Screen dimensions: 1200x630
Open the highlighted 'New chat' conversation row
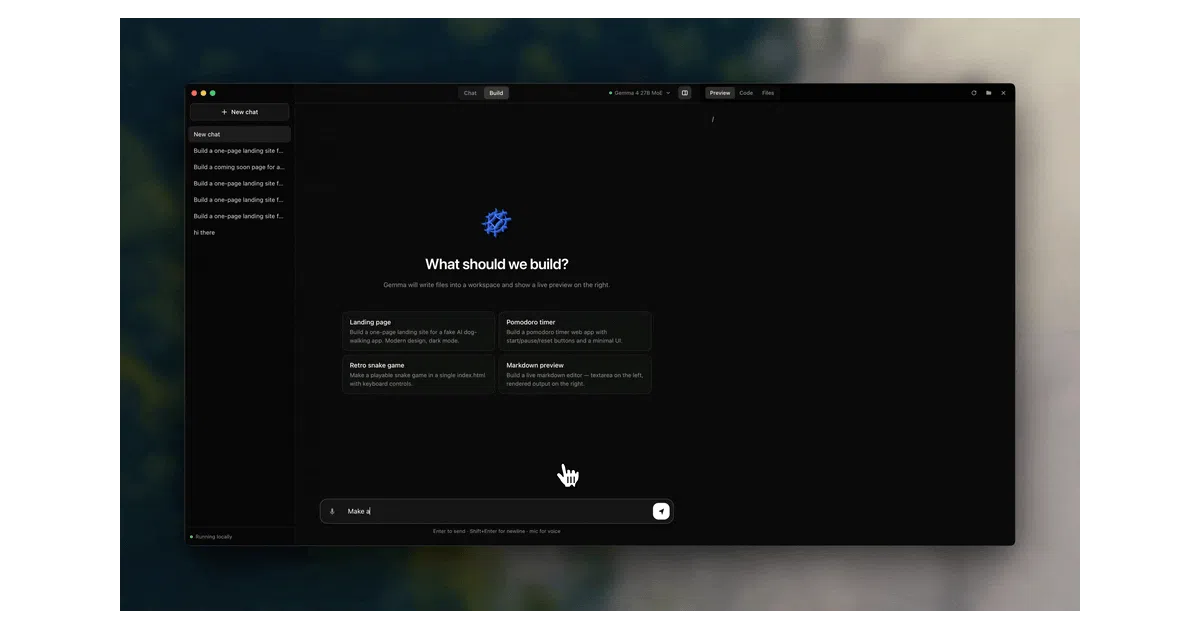tap(240, 134)
